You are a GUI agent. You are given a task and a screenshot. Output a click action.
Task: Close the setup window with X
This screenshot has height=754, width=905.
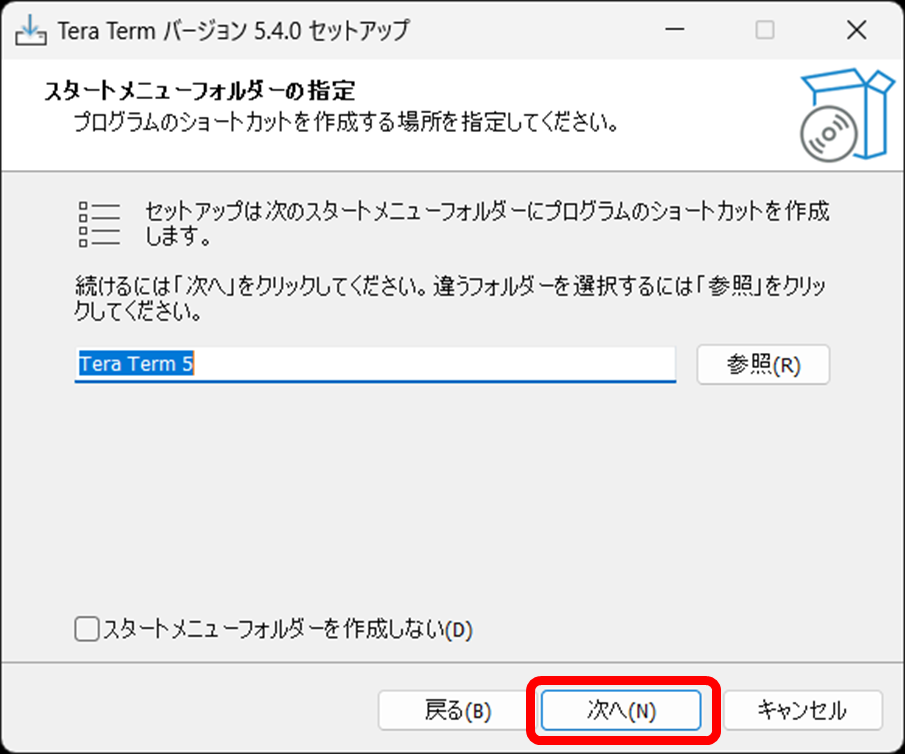pyautogui.click(x=857, y=29)
